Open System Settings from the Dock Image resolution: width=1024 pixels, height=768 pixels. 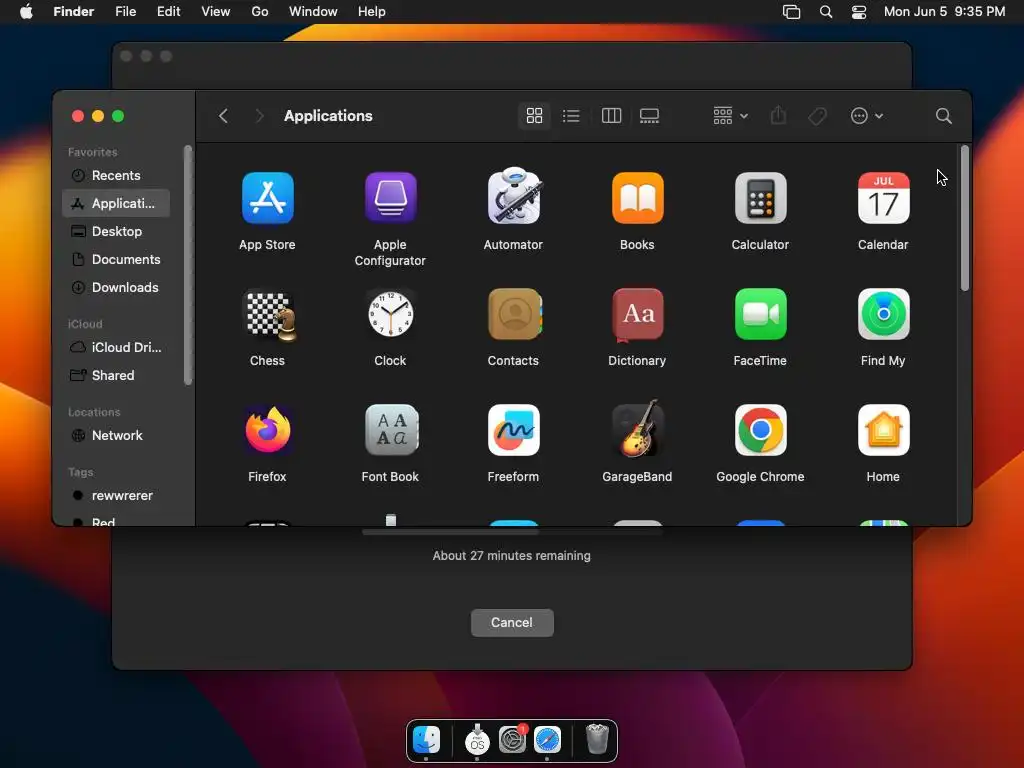click(513, 740)
